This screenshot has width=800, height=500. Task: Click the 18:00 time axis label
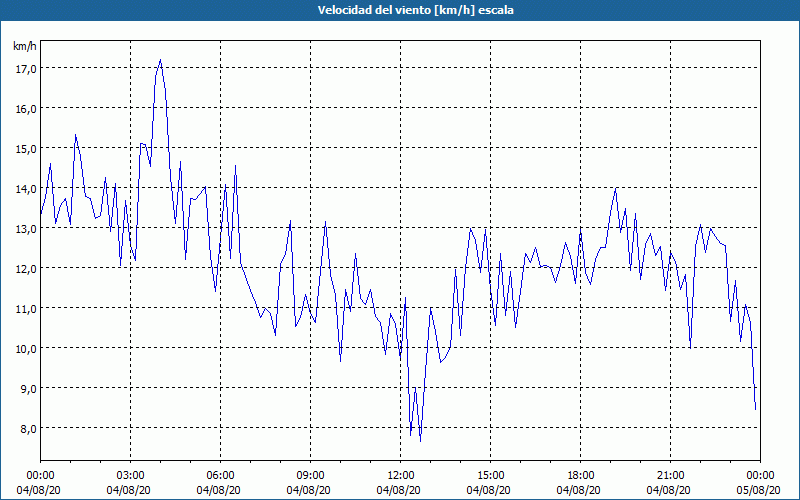[581, 476]
